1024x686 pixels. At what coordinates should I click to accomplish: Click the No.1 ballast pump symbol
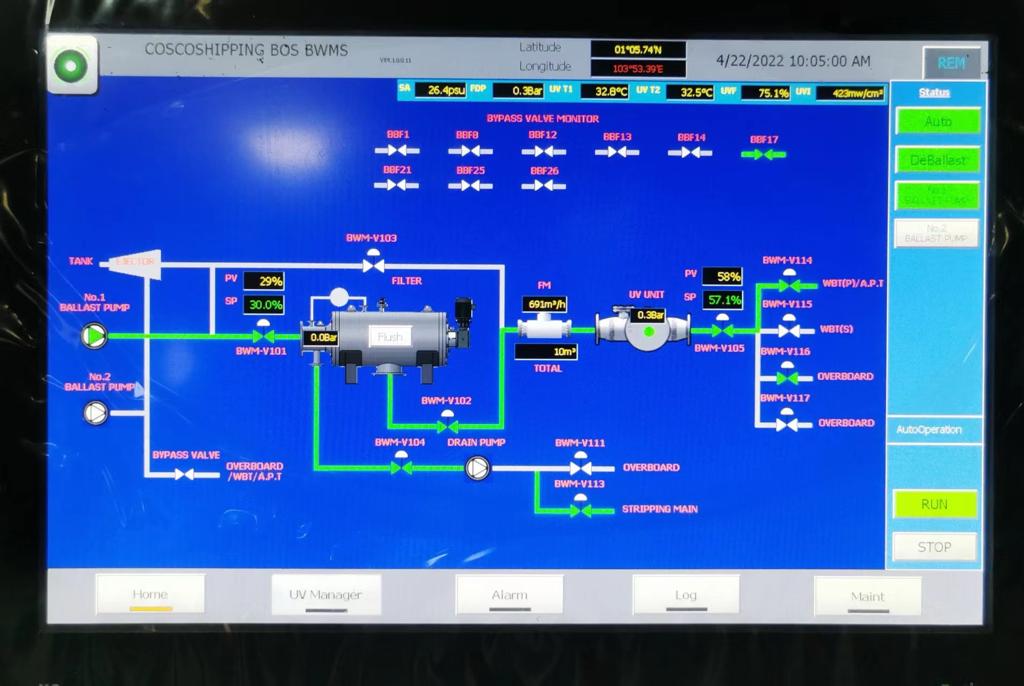tap(95, 336)
